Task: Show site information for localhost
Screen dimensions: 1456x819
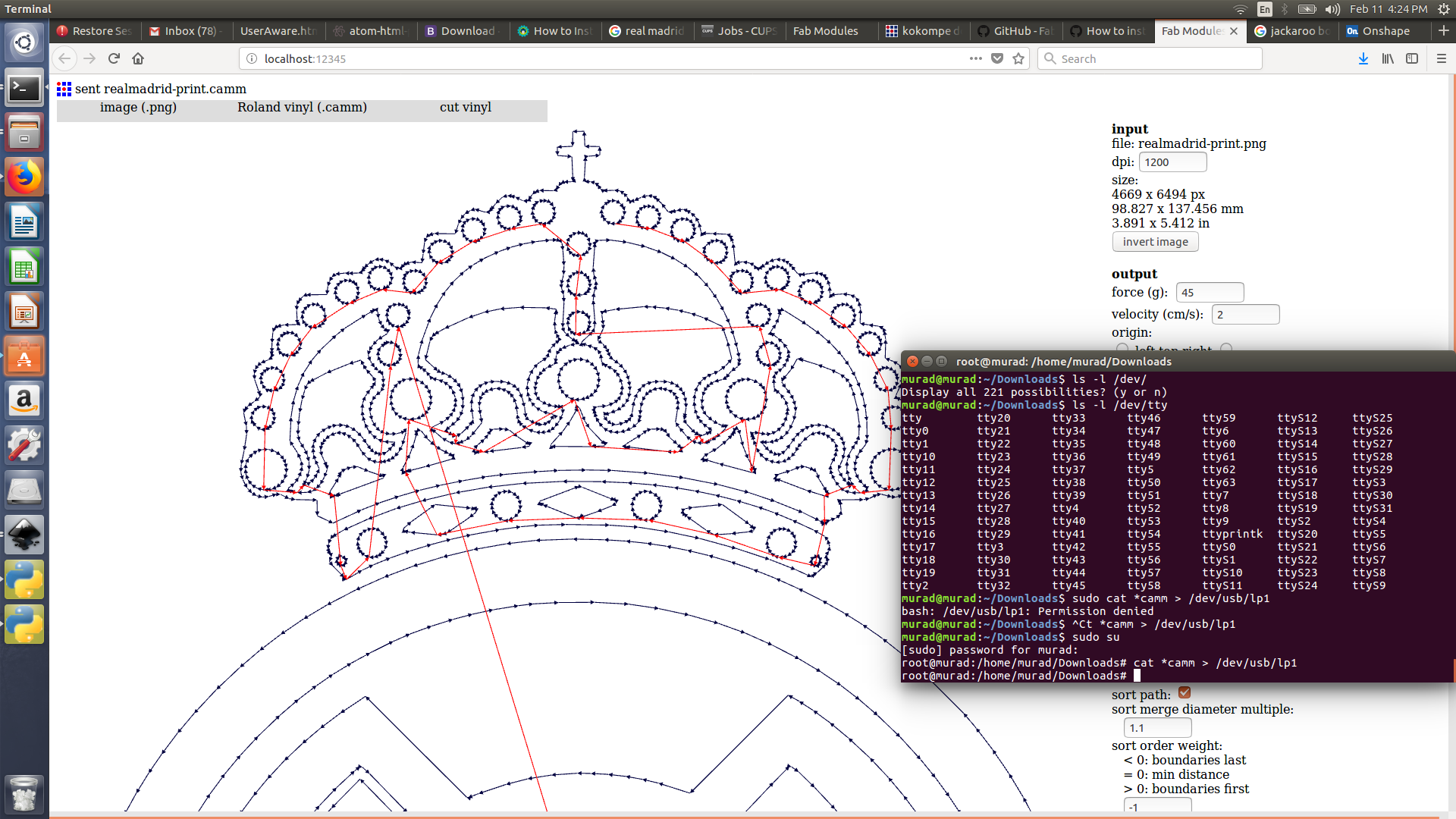Action: pyautogui.click(x=252, y=58)
